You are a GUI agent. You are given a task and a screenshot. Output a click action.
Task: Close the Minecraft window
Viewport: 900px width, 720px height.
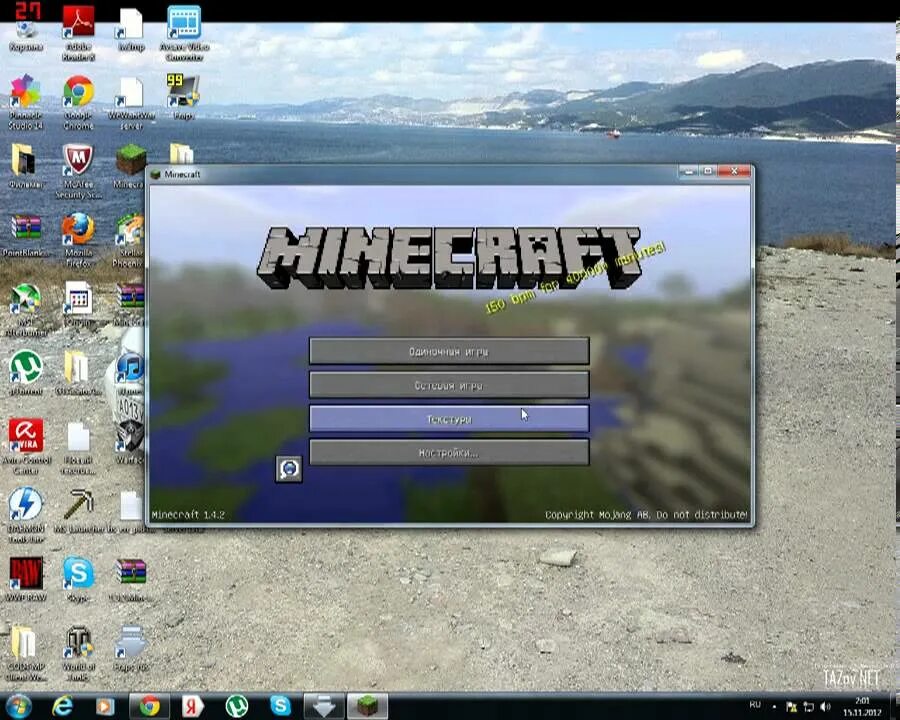point(734,171)
